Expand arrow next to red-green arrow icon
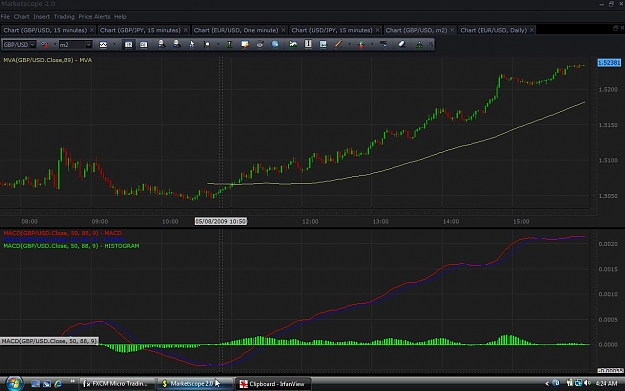 (x=372, y=45)
